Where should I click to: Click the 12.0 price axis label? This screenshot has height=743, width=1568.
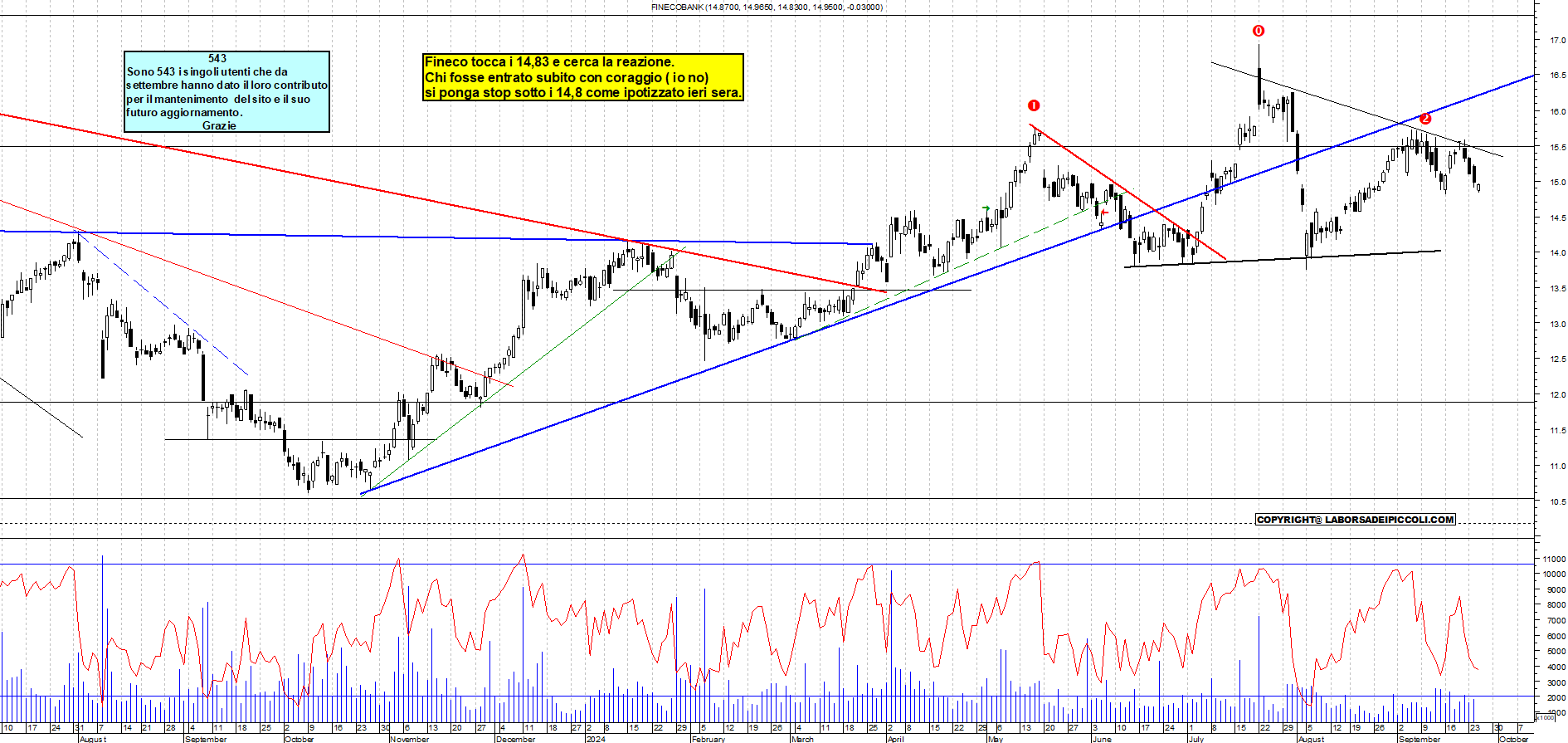(1557, 395)
